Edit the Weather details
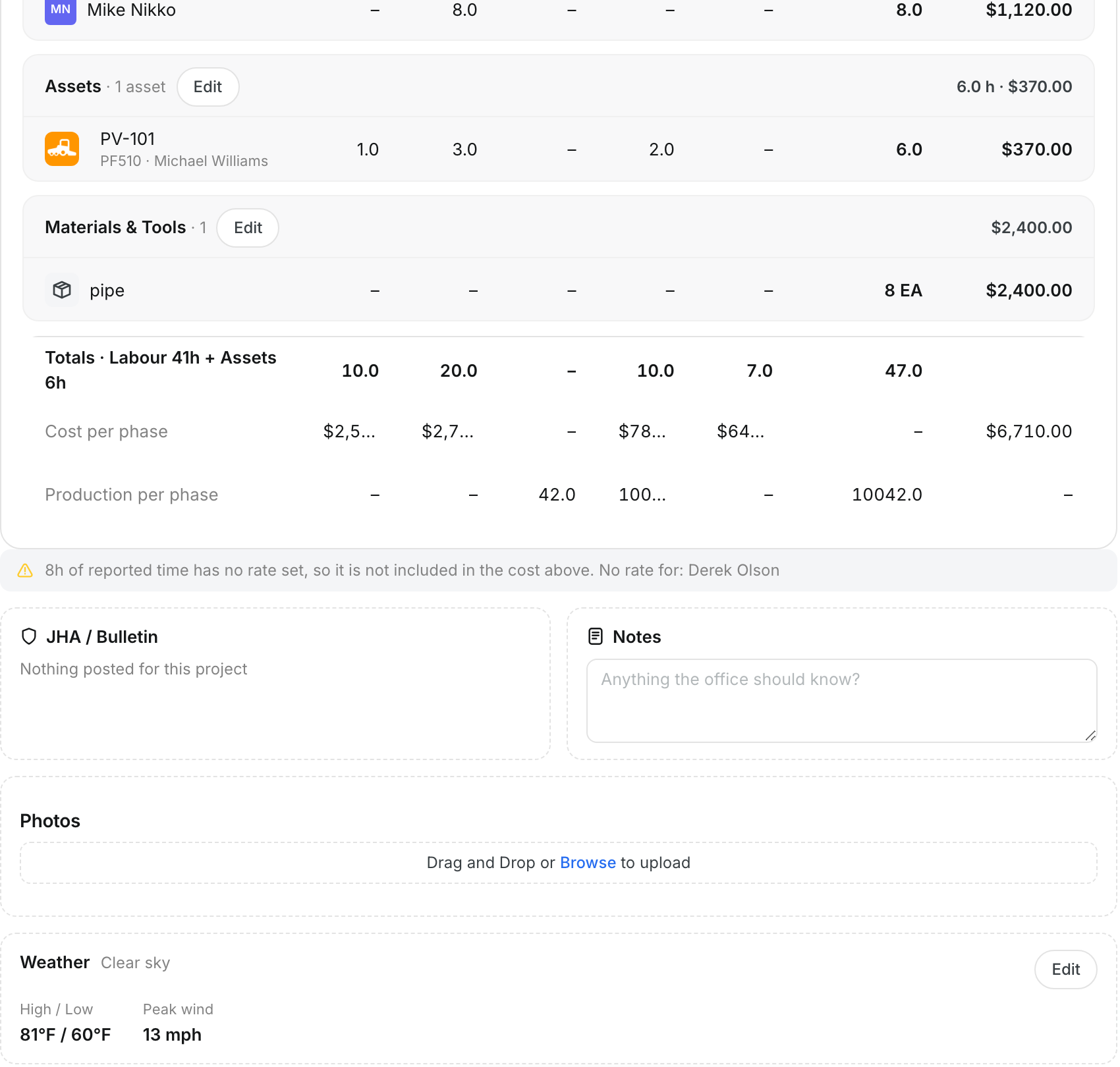This screenshot has width=1120, height=1067. click(x=1065, y=970)
